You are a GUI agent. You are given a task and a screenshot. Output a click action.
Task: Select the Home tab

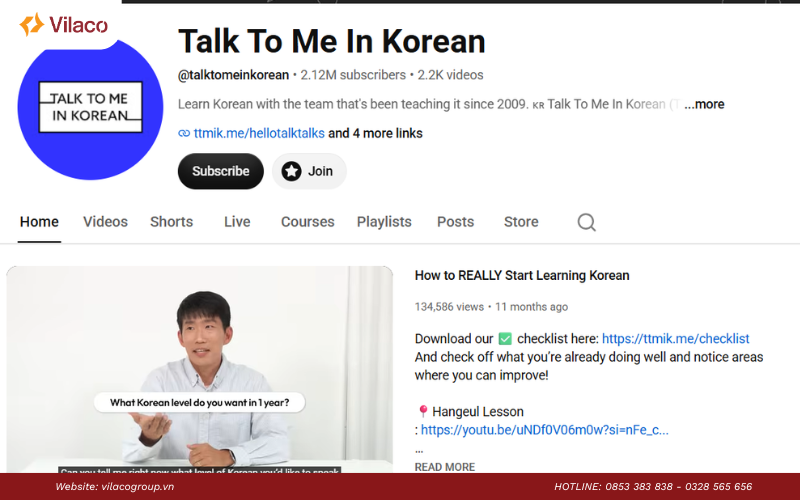(39, 222)
